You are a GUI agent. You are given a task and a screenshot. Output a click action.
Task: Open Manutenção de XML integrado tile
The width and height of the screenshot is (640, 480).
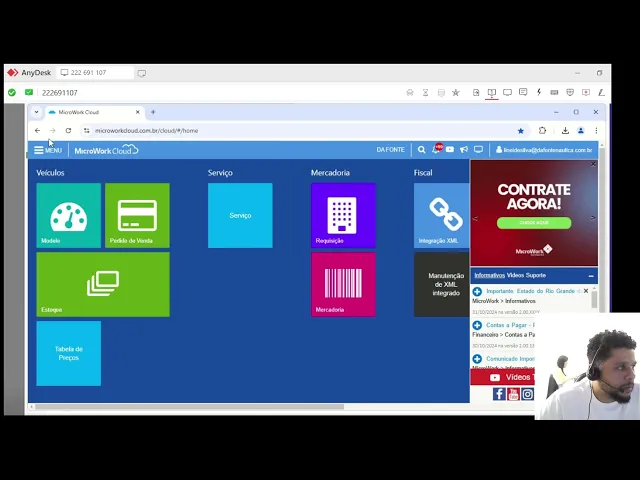pyautogui.click(x=442, y=284)
